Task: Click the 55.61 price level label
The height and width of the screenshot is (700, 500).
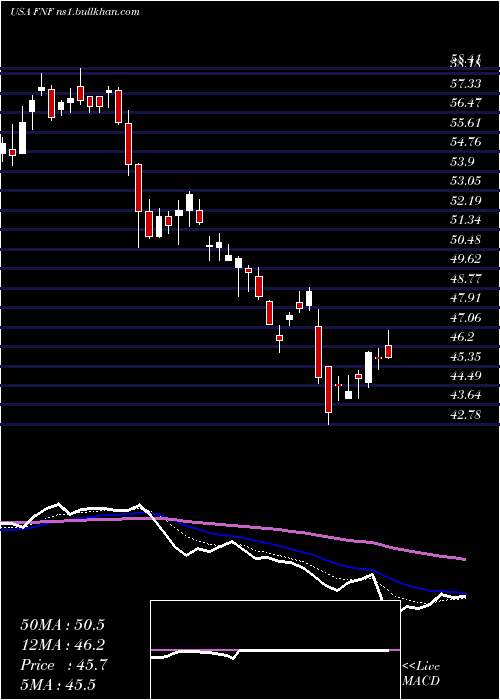Action: point(466,122)
